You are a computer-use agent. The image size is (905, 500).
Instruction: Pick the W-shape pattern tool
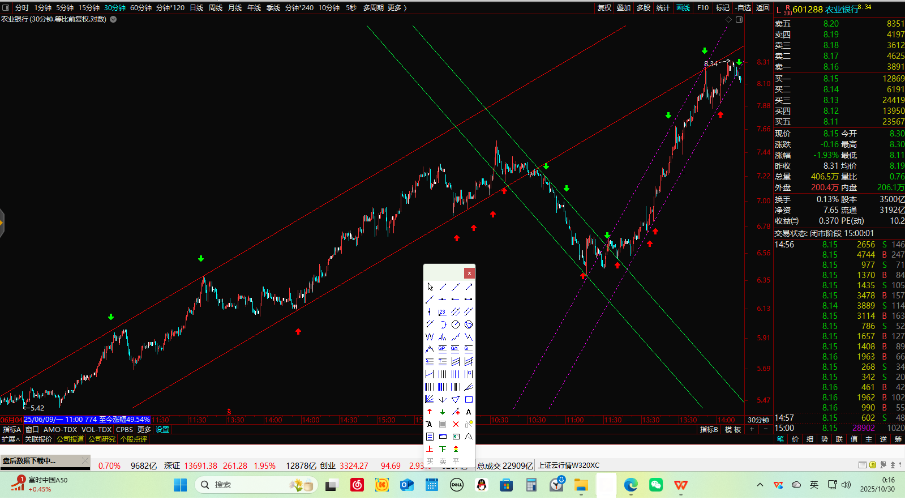pyautogui.click(x=429, y=336)
